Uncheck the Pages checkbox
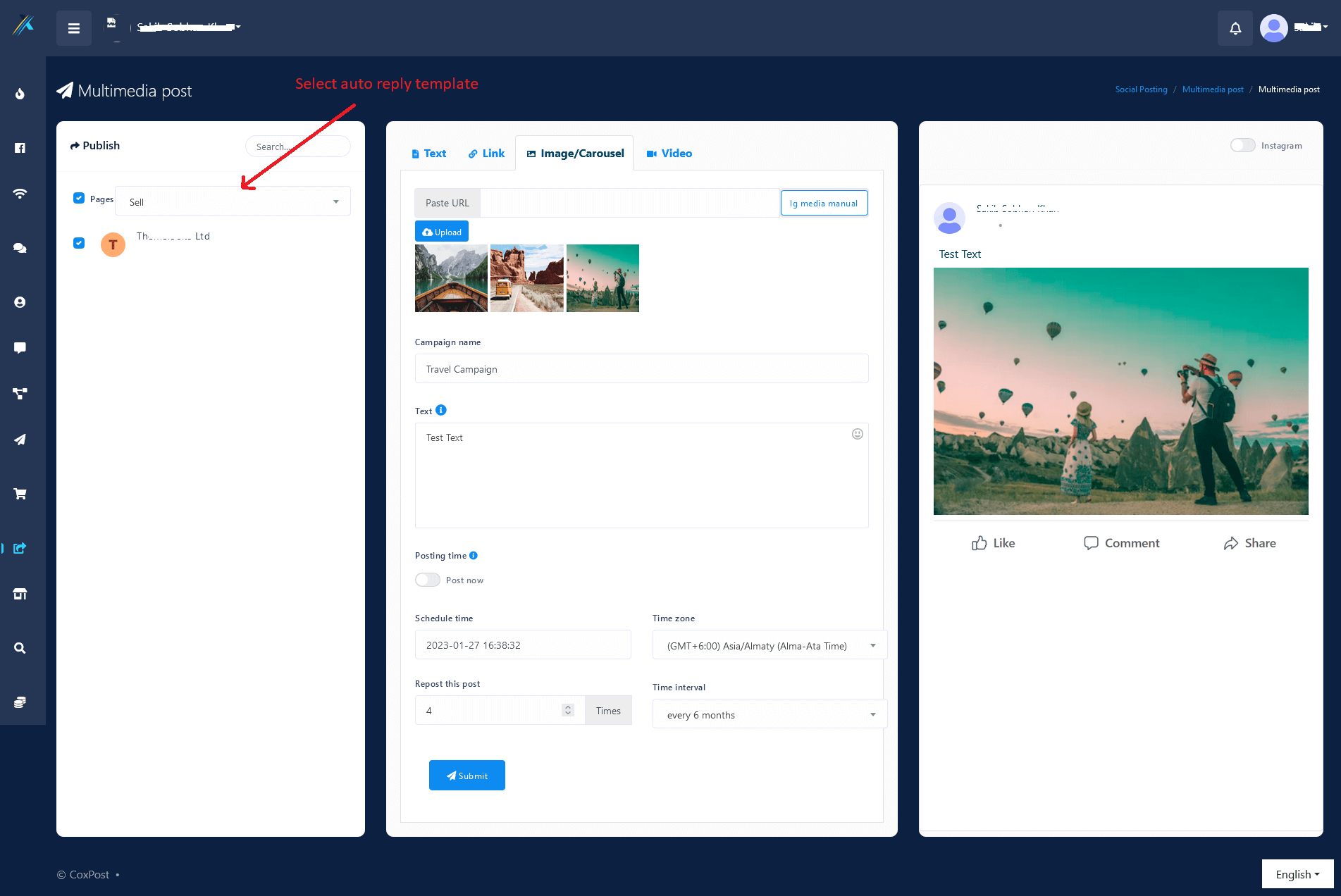This screenshot has width=1341, height=896. click(x=79, y=198)
